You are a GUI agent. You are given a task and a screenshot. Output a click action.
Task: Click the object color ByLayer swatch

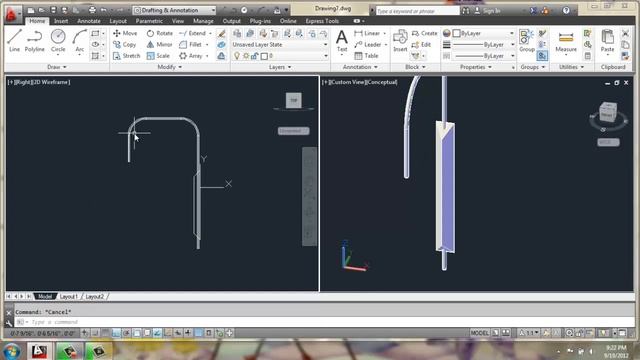pyautogui.click(x=456, y=33)
